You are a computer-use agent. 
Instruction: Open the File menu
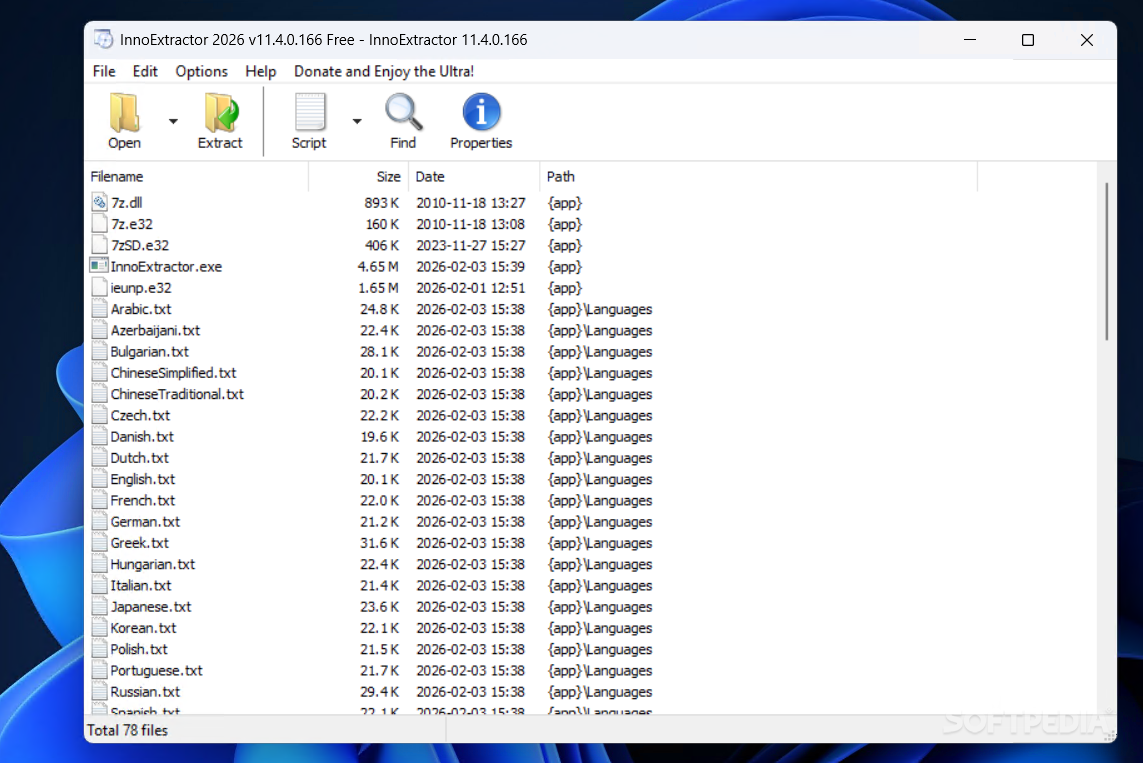[104, 71]
